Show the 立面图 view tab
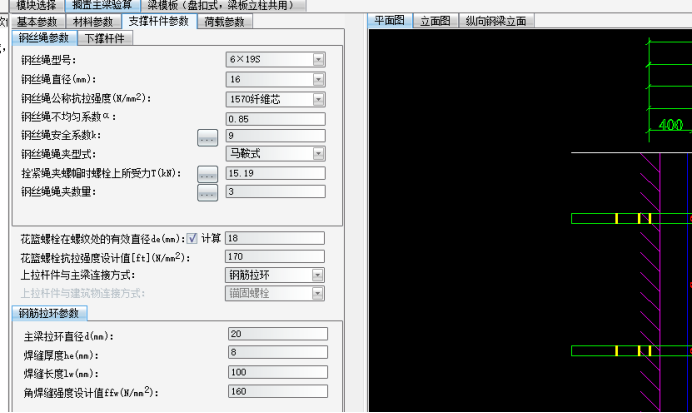The width and height of the screenshot is (692, 413). [436, 21]
